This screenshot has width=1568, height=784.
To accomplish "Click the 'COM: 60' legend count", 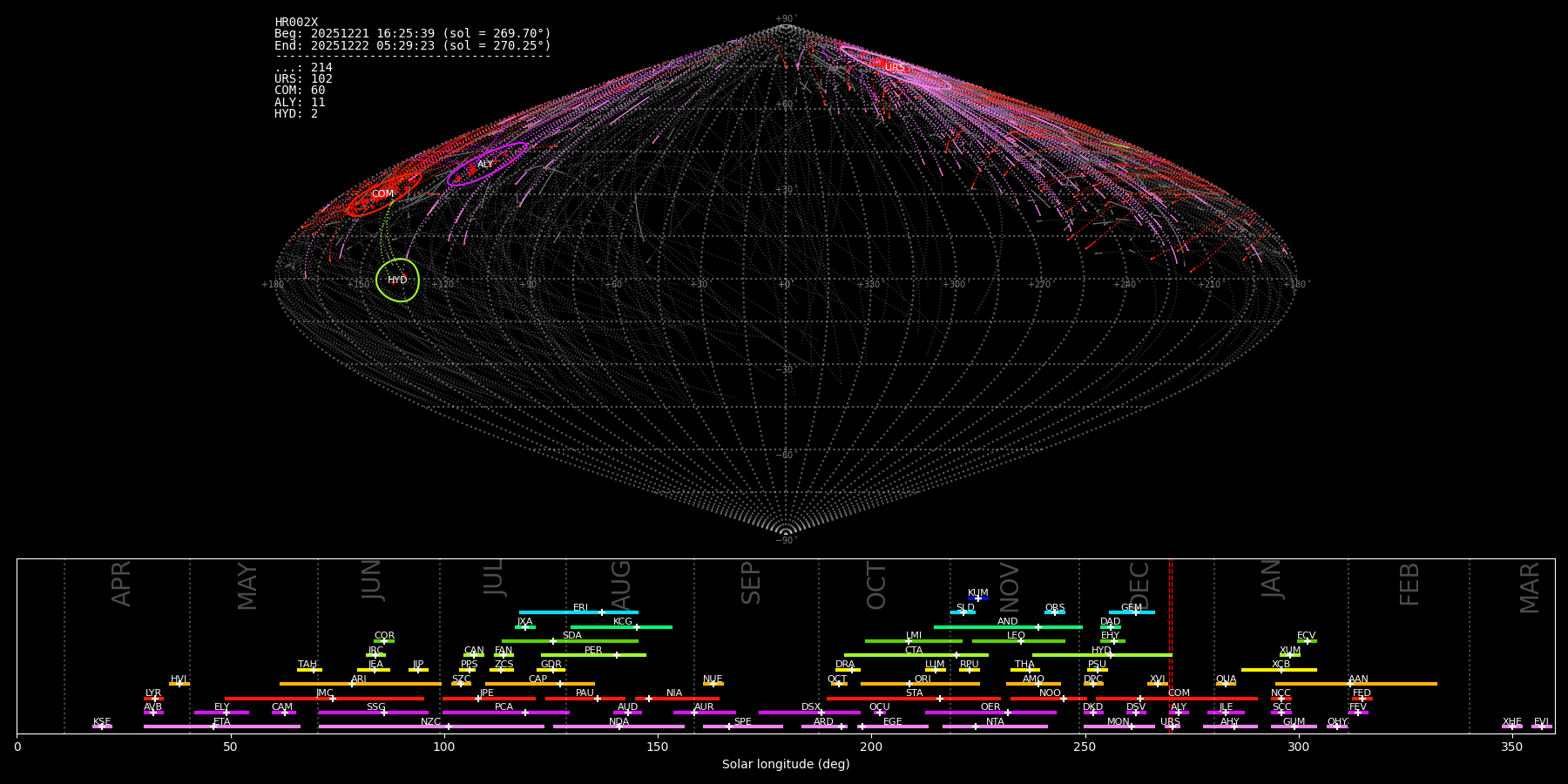I will tap(300, 91).
